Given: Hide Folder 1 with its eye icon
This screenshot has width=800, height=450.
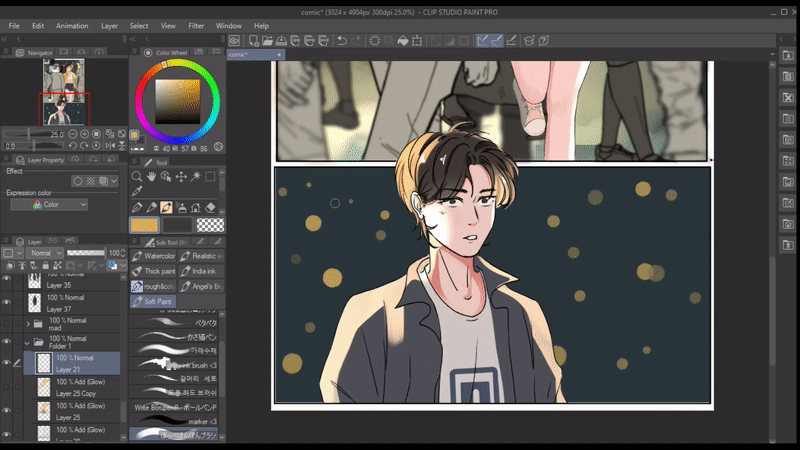Looking at the screenshot, I should [7, 341].
